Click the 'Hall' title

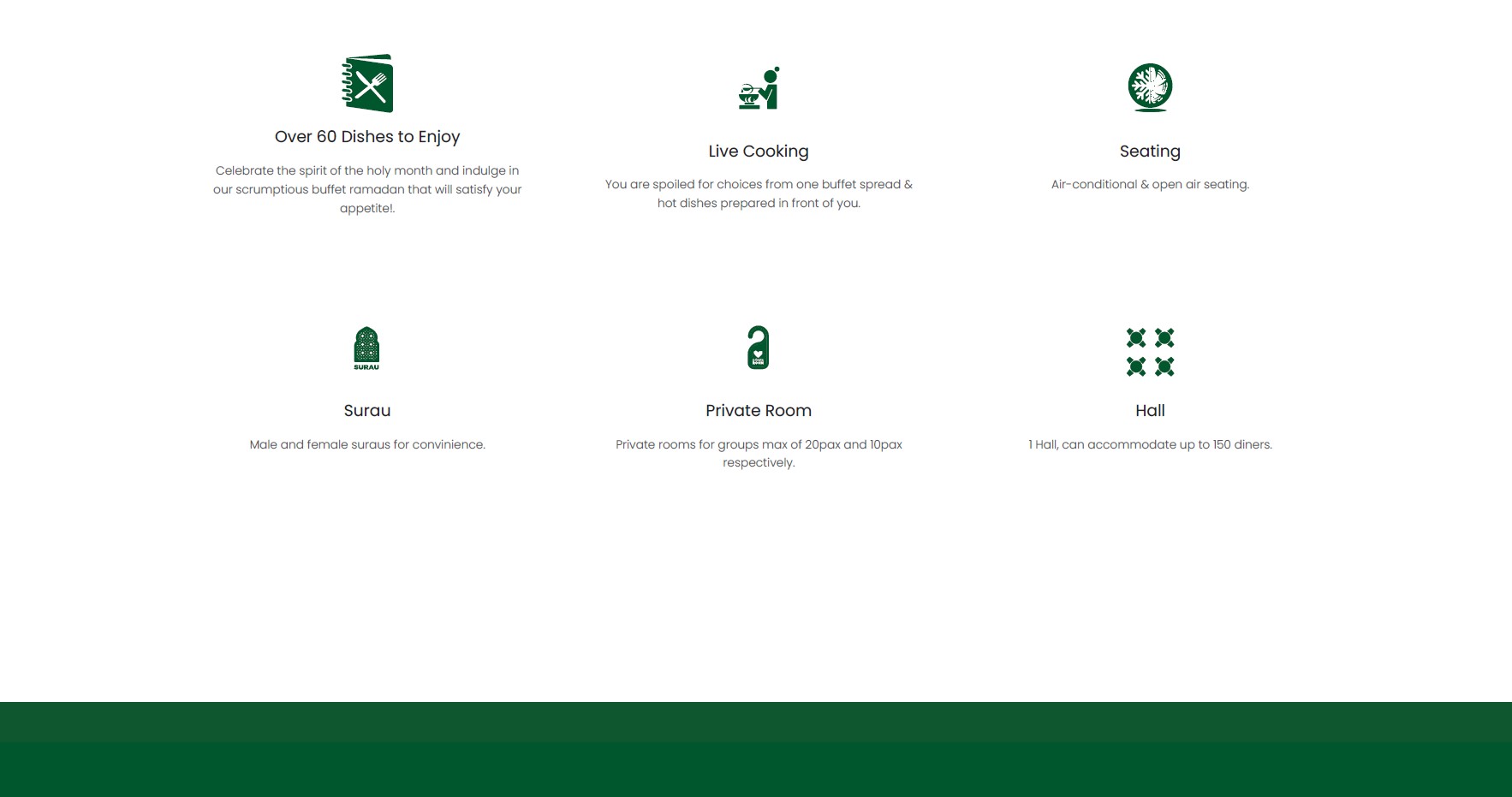coord(1150,411)
